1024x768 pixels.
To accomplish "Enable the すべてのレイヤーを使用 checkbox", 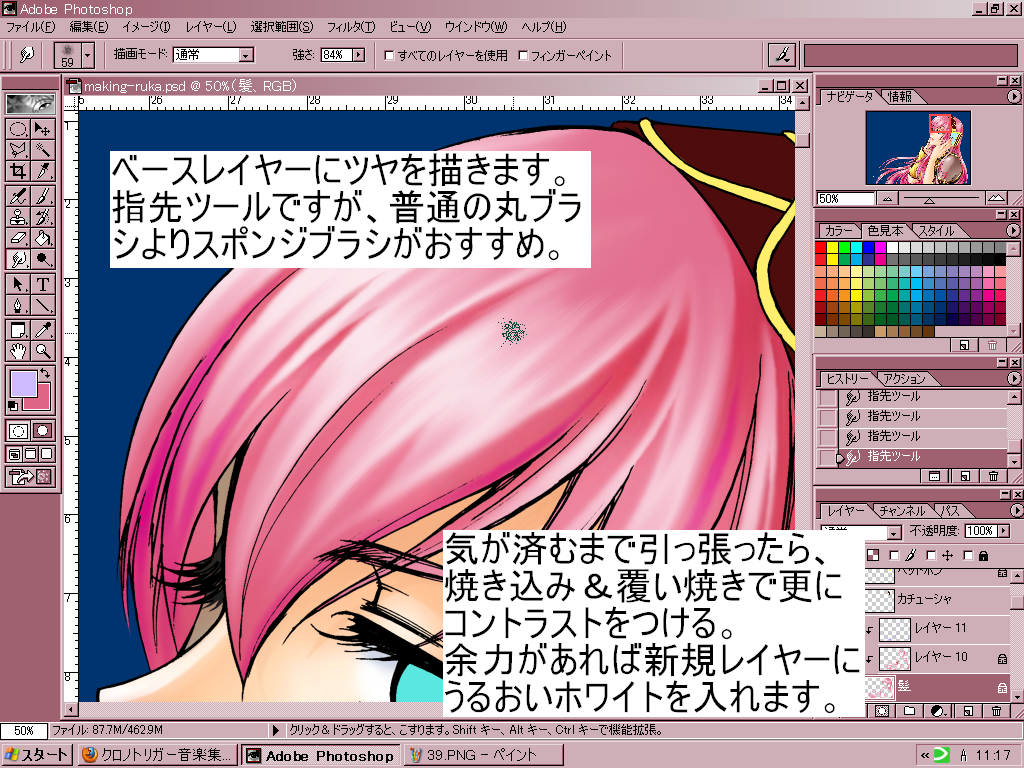I will tap(390, 56).
